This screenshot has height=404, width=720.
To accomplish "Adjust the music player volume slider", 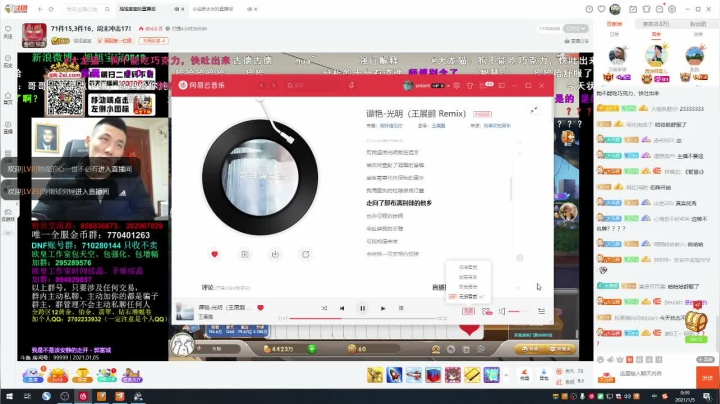I will tap(519, 311).
